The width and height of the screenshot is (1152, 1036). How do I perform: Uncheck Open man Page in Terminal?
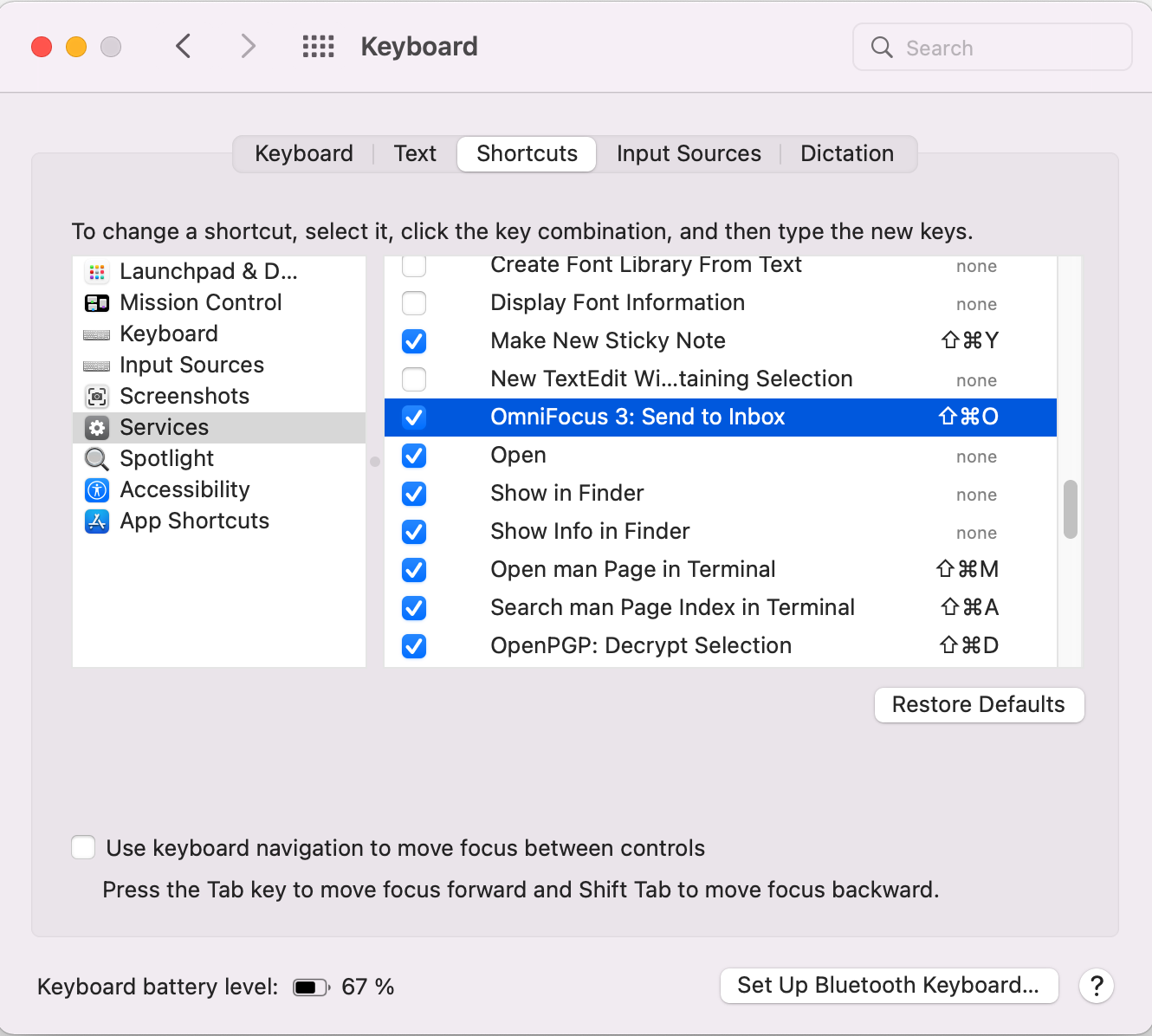point(414,570)
